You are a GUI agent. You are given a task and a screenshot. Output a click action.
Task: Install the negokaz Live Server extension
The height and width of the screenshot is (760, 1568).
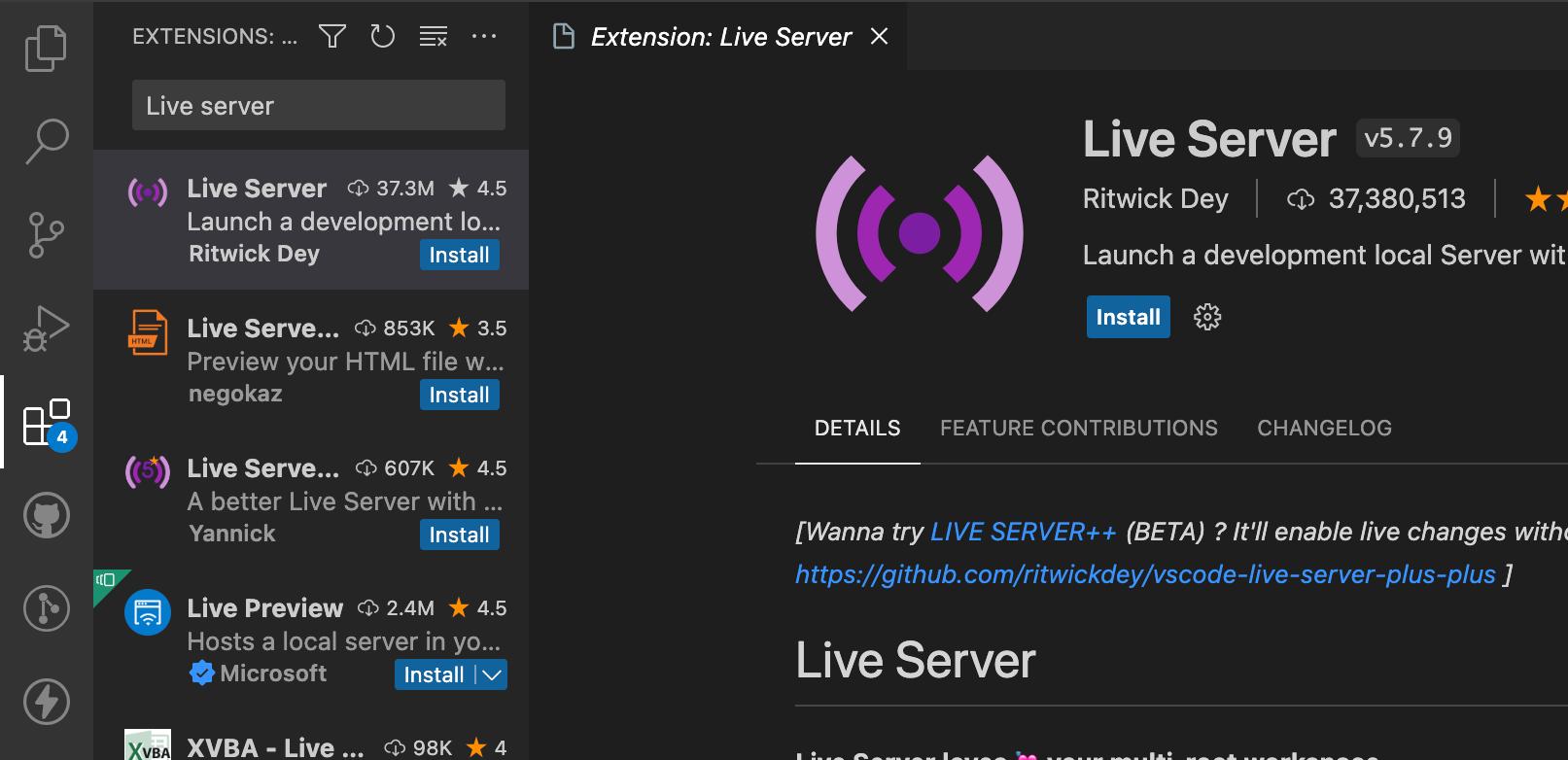(460, 395)
